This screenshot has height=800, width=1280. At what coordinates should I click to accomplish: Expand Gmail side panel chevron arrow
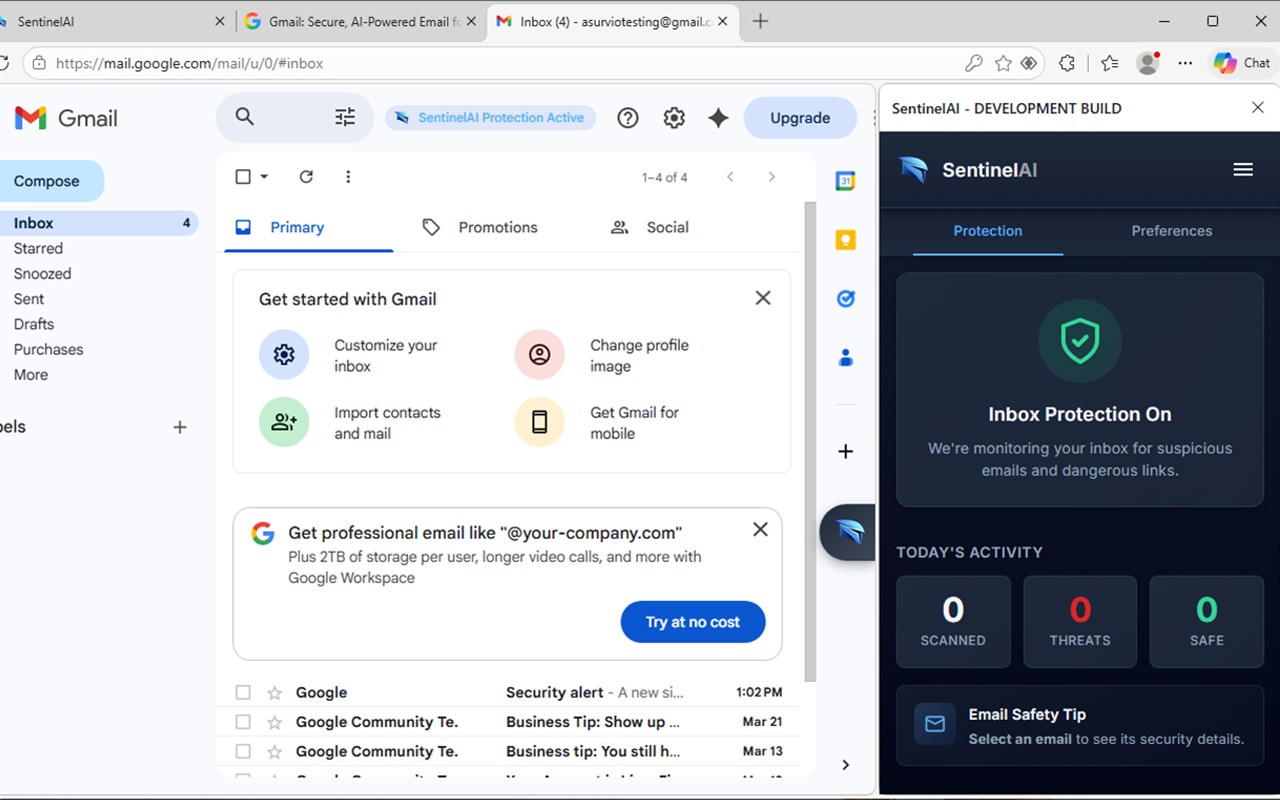(x=846, y=765)
